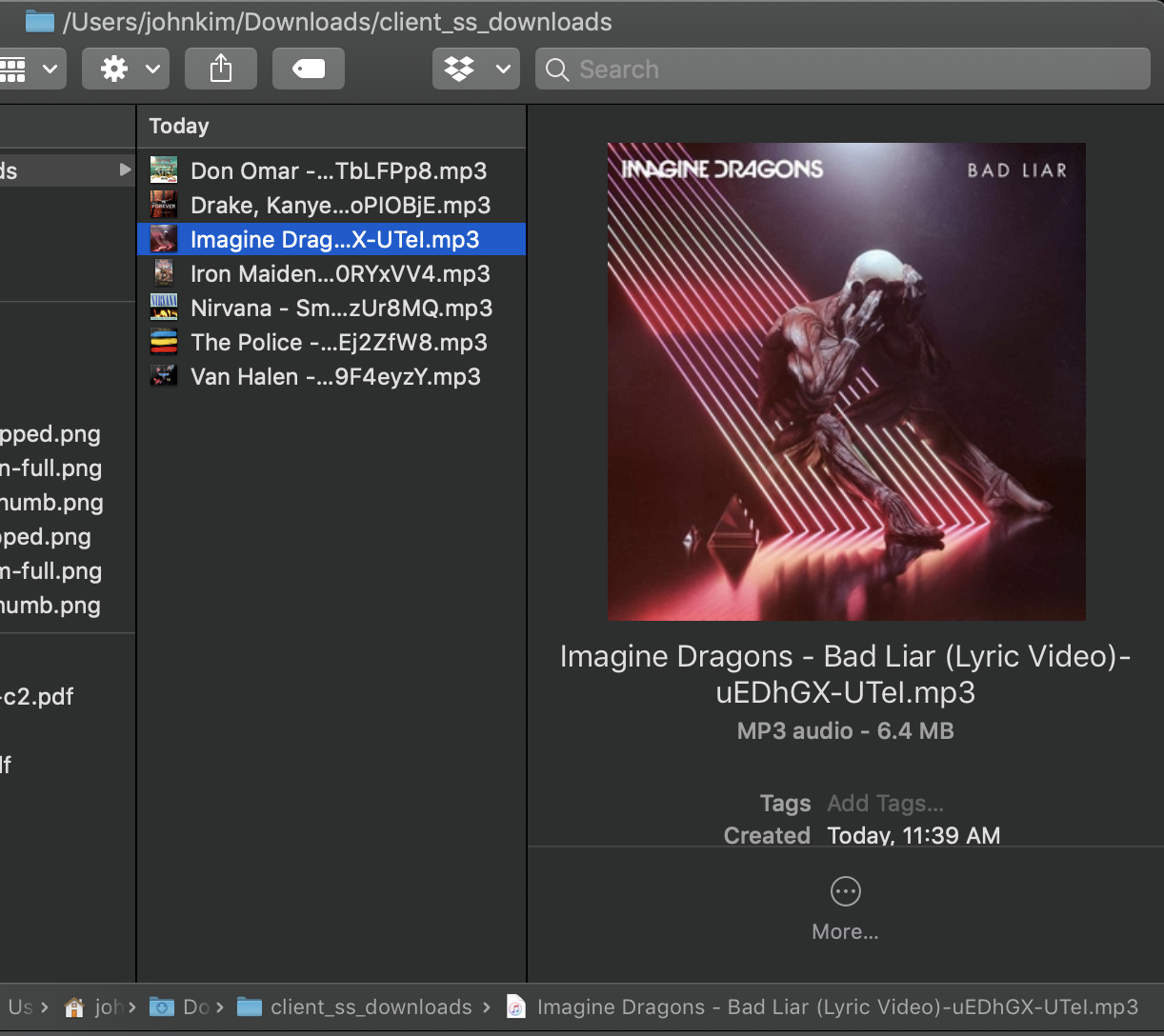Click the mp3 file icon in path bar
The image size is (1164, 1036).
coord(515,1006)
